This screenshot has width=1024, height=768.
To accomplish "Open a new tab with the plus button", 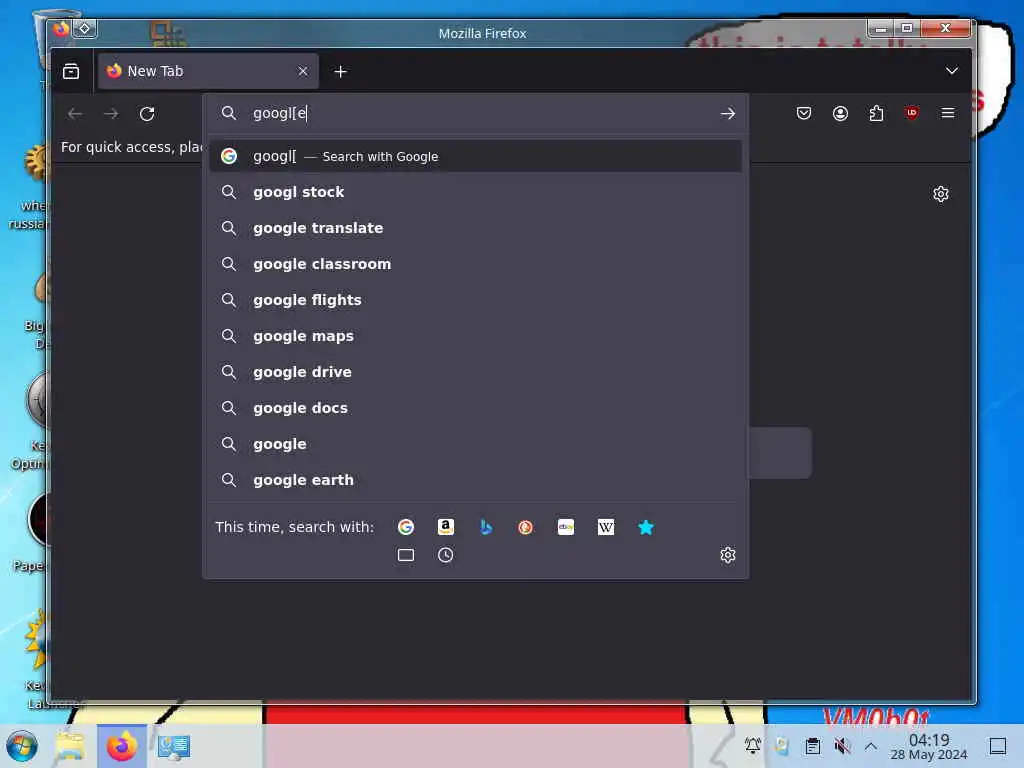I will (340, 72).
